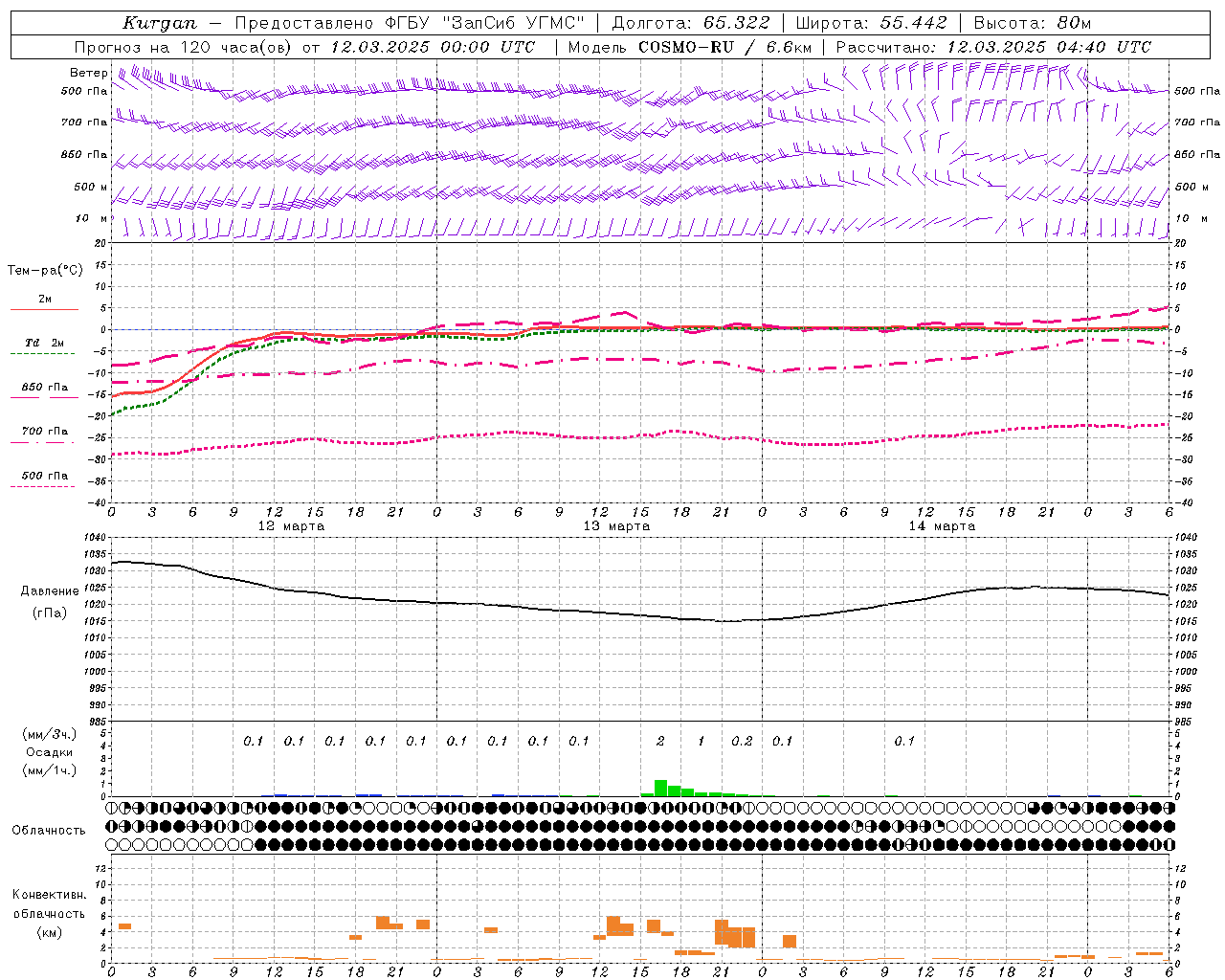The image size is (1225, 980).
Task: Click the (гПа) pressure unit label
Action: point(50,612)
